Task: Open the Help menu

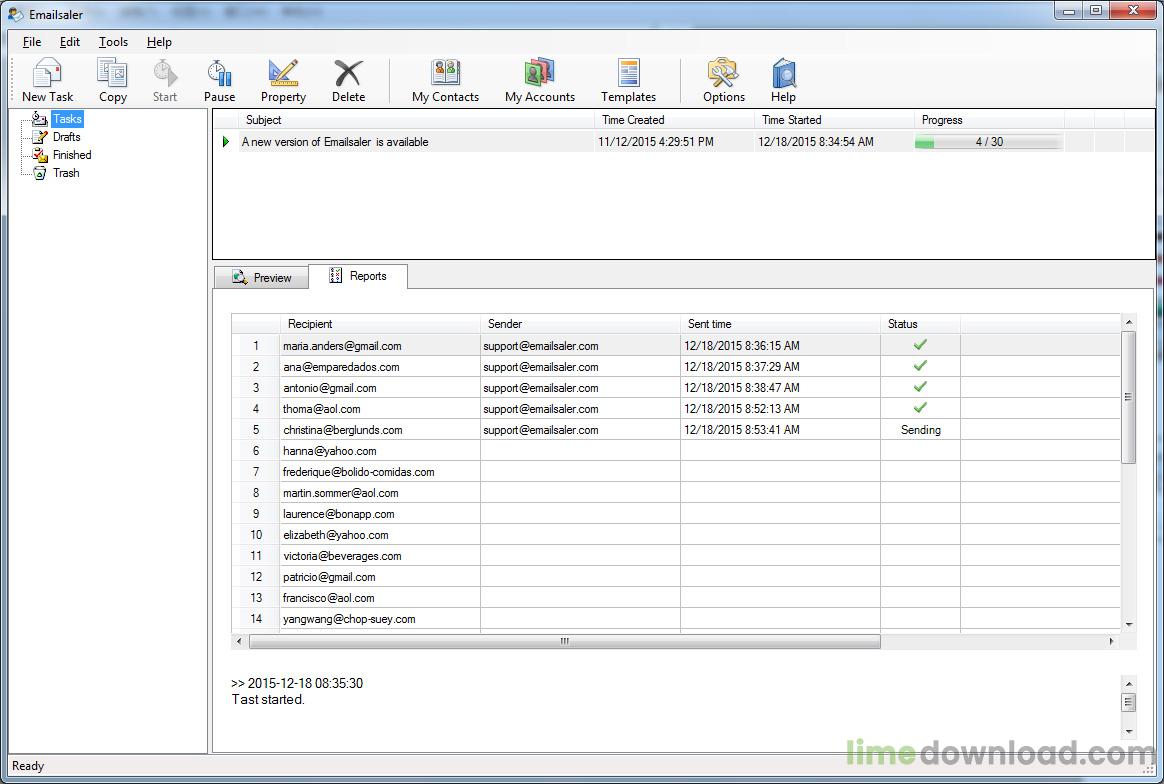Action: coord(159,42)
